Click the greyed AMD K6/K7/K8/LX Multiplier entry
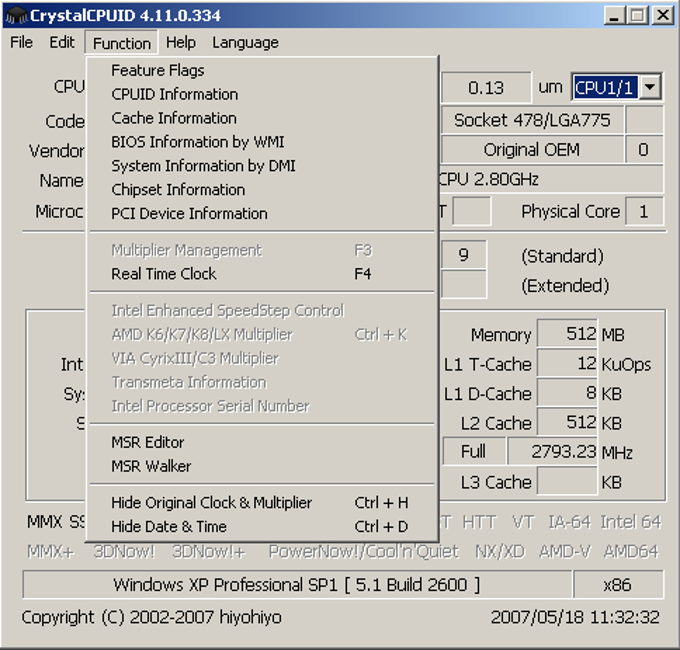Viewport: 680px width, 650px height. coord(262,334)
